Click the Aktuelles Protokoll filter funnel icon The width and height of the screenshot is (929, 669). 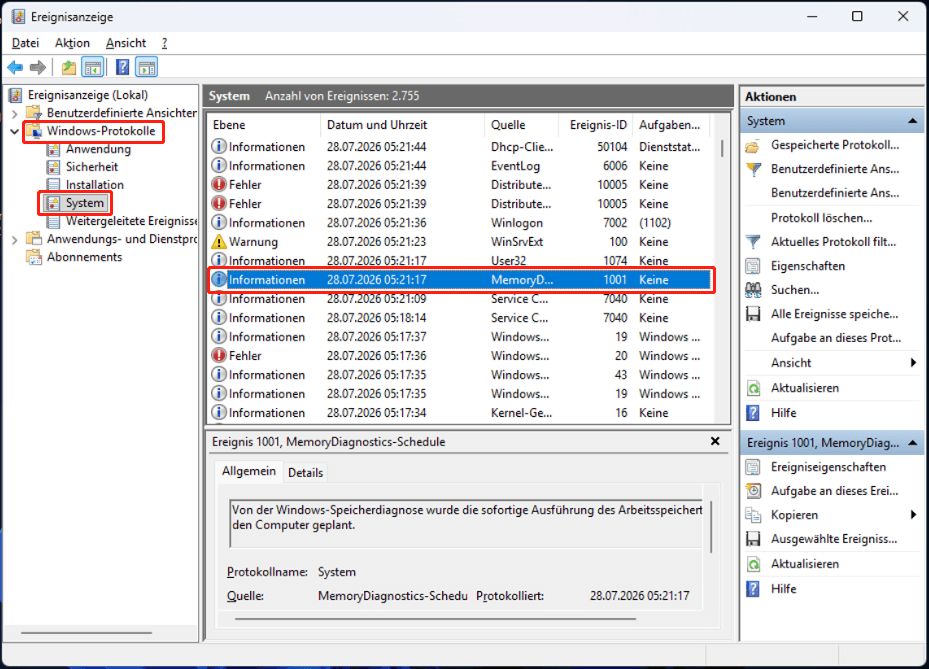(x=753, y=242)
